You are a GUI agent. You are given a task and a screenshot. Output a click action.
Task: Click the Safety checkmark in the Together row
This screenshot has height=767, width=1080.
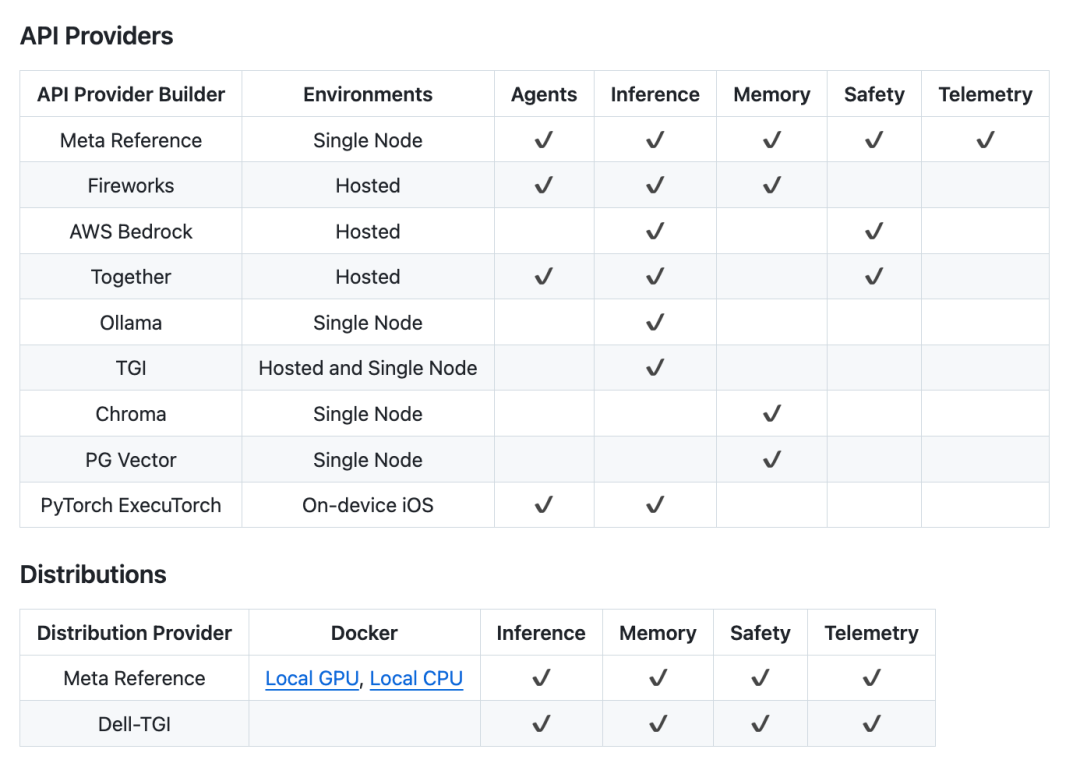pos(873,277)
